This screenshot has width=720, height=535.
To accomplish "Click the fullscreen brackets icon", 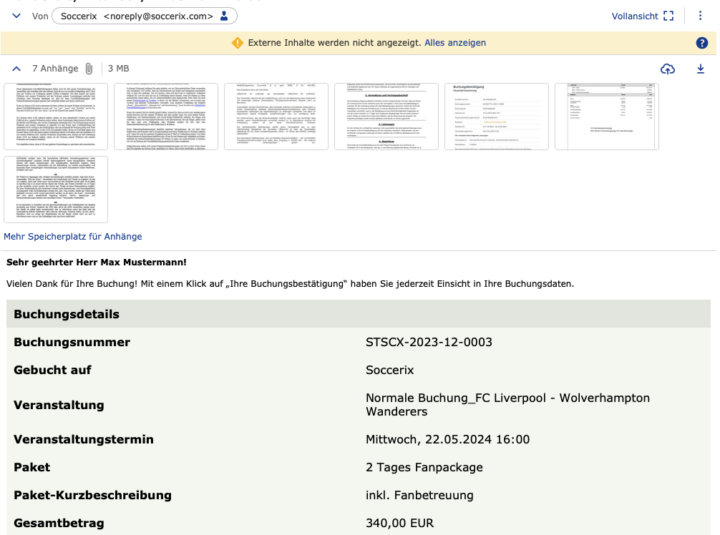I will [x=669, y=16].
